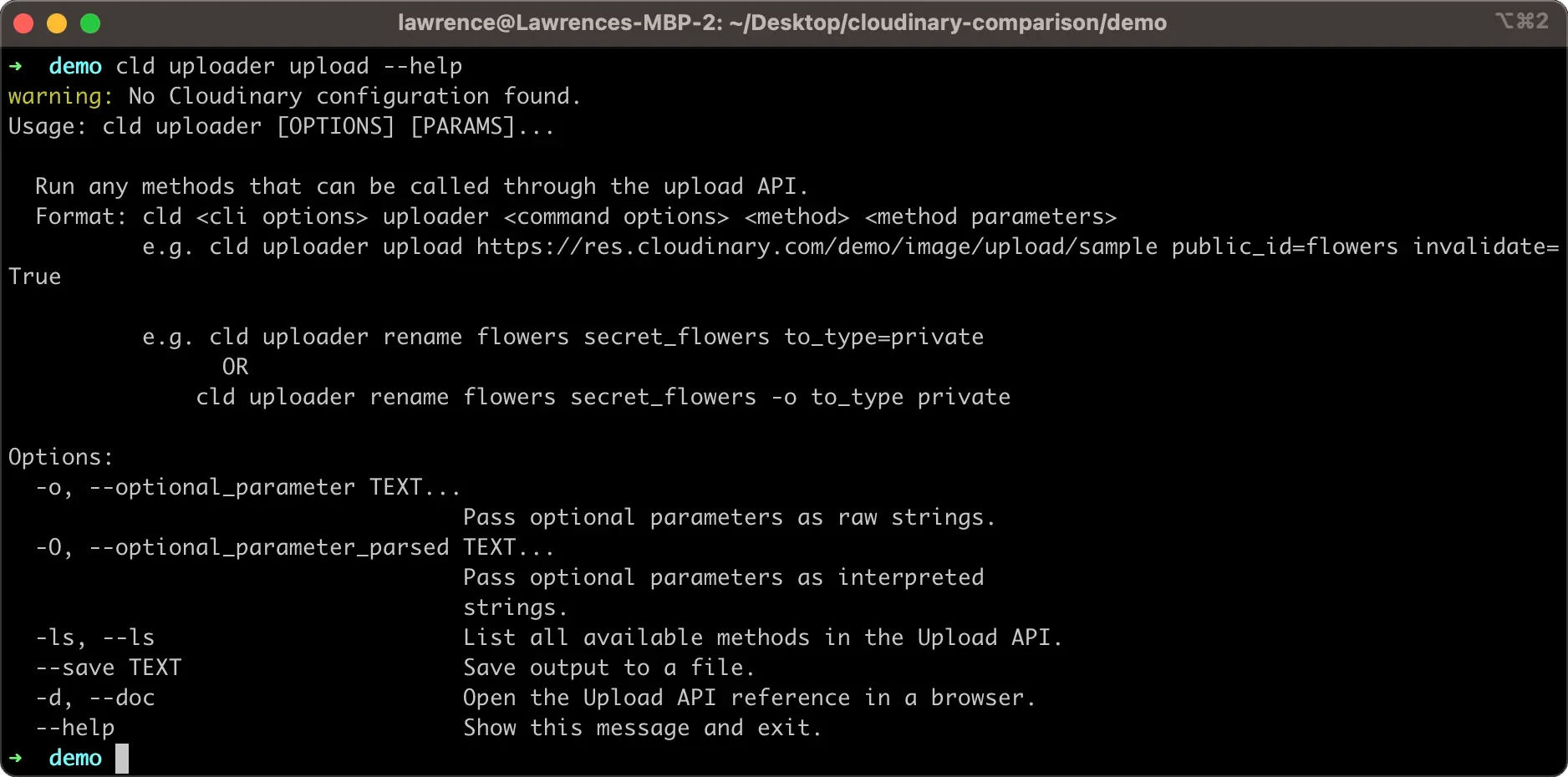Click the Options: section heading

60,457
